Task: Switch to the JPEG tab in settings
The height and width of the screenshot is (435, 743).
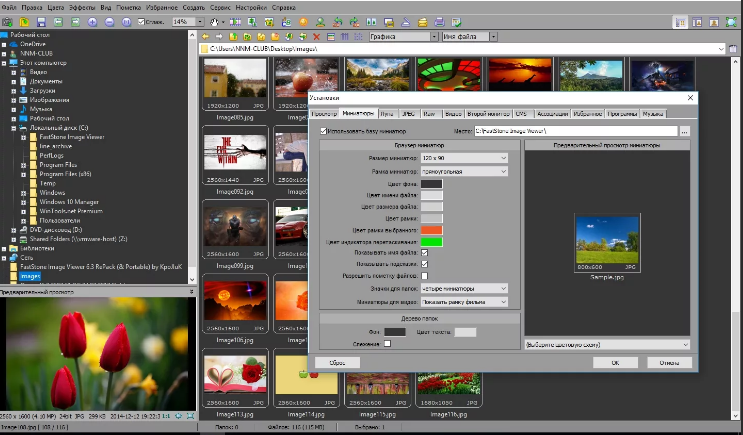Action: pos(409,114)
